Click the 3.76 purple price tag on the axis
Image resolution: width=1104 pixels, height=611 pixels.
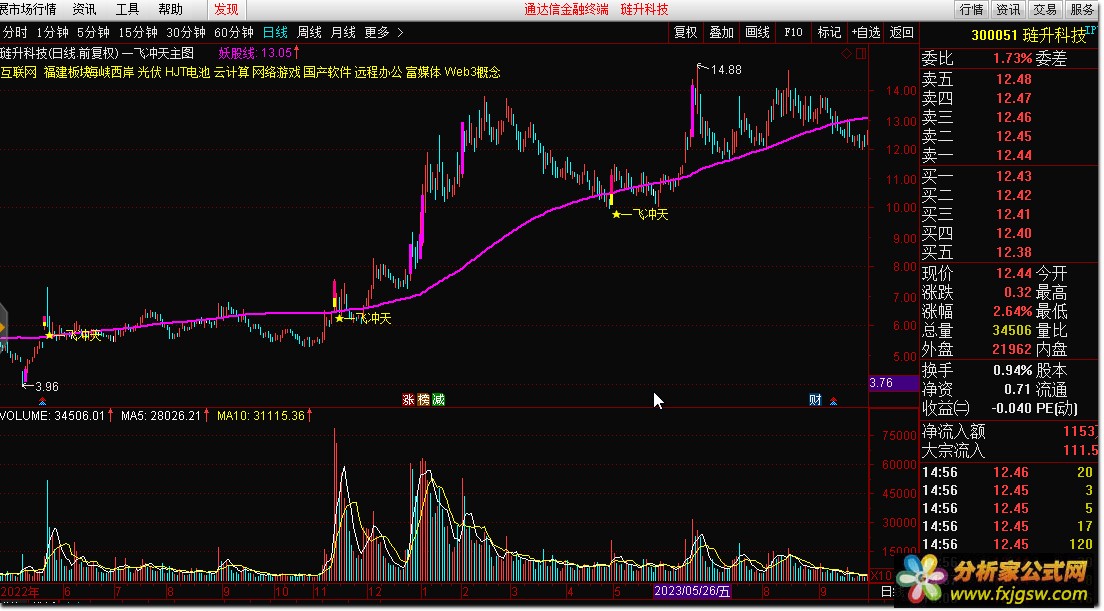click(893, 383)
